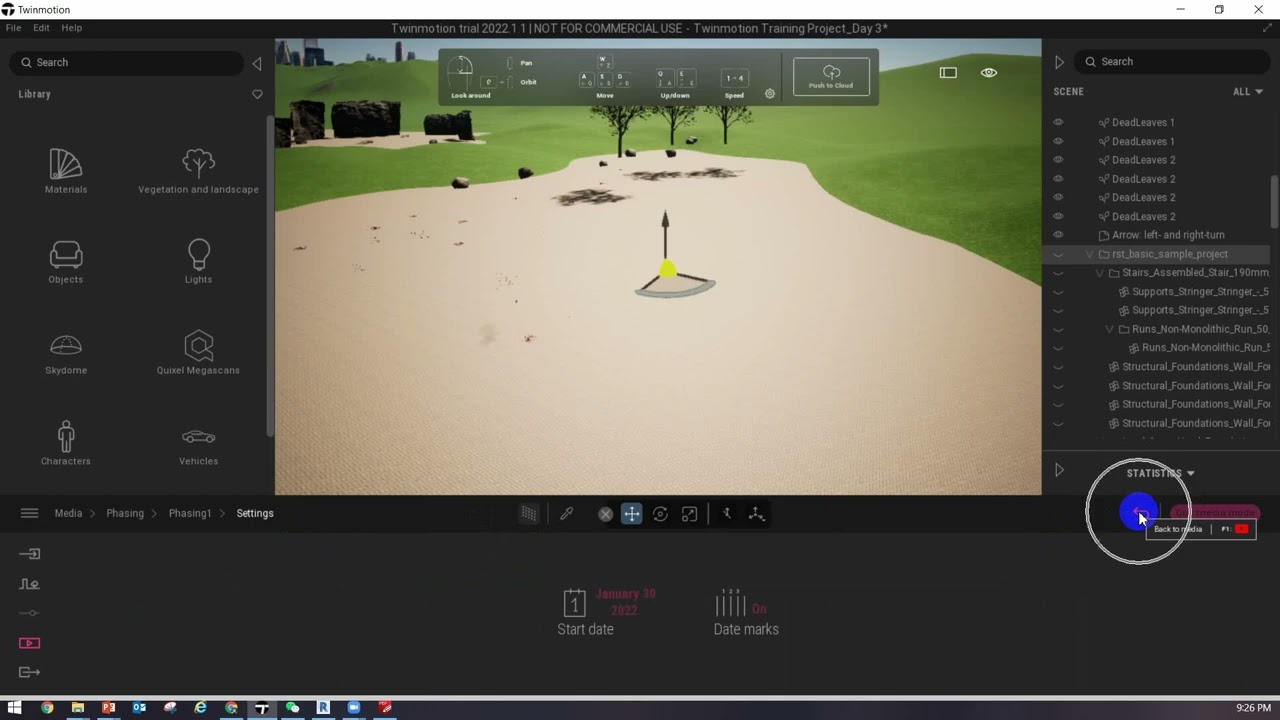Click the favorites heart icon in Library
Screen dimensions: 1280x720
(x=257, y=94)
